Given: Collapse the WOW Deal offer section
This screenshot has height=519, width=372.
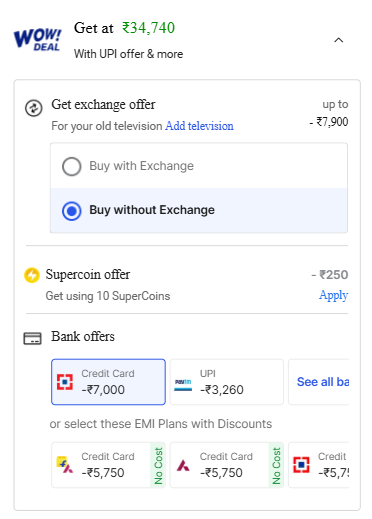Looking at the screenshot, I should [339, 40].
